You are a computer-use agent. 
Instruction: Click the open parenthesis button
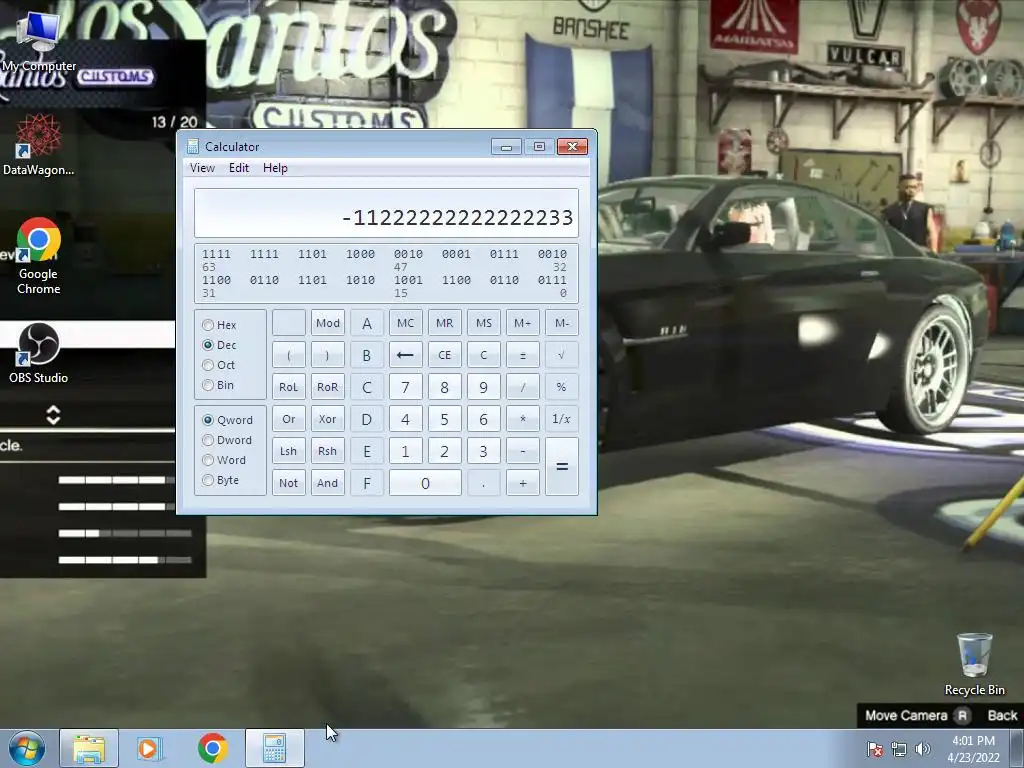click(289, 355)
